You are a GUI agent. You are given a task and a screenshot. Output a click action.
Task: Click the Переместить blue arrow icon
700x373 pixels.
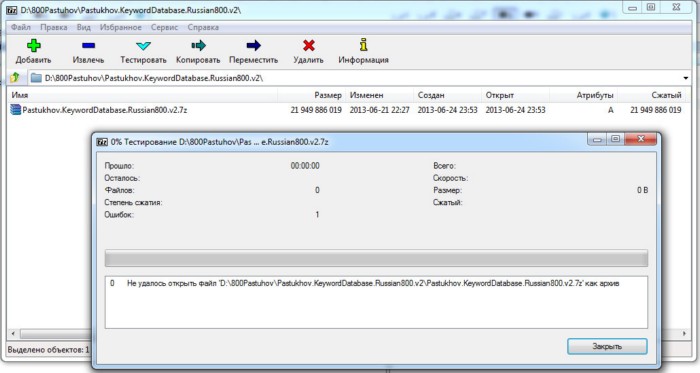click(x=253, y=45)
